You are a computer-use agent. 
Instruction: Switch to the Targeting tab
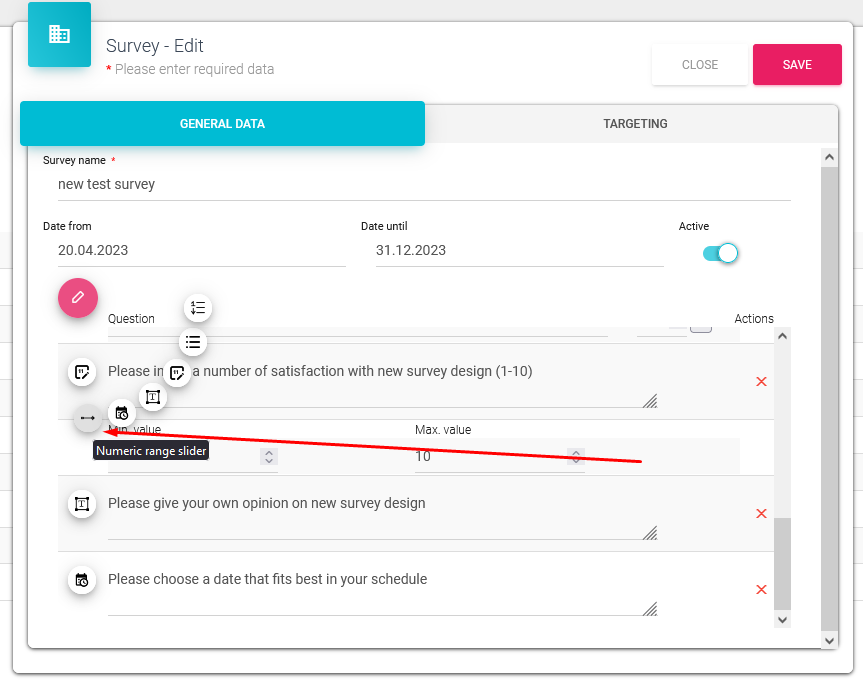point(635,124)
